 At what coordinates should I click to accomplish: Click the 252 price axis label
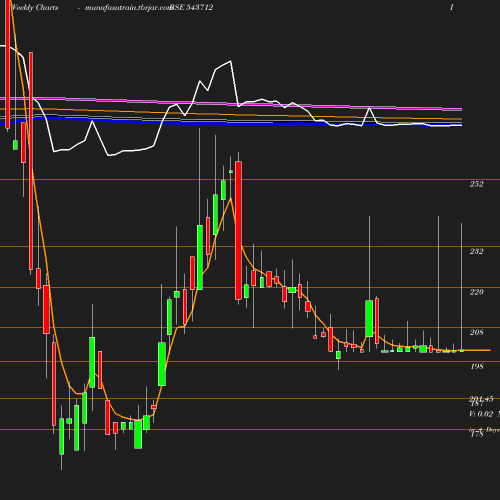476,184
